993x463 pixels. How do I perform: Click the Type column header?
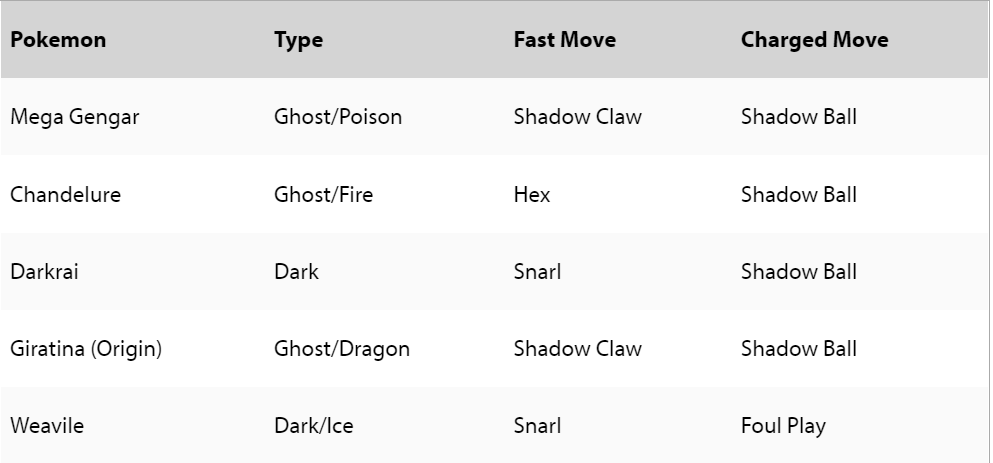coord(298,40)
